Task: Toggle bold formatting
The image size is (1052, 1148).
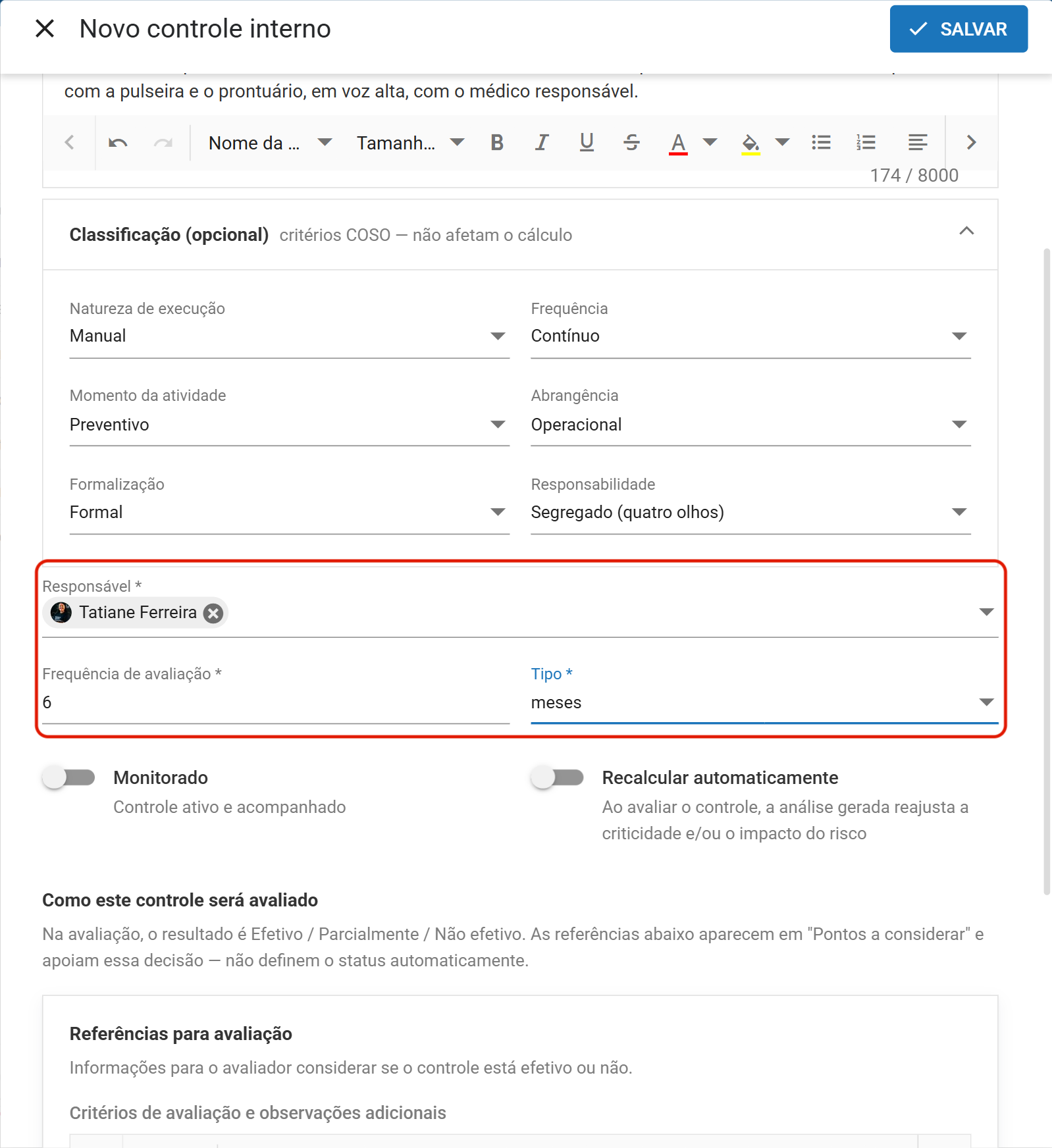Action: point(497,142)
